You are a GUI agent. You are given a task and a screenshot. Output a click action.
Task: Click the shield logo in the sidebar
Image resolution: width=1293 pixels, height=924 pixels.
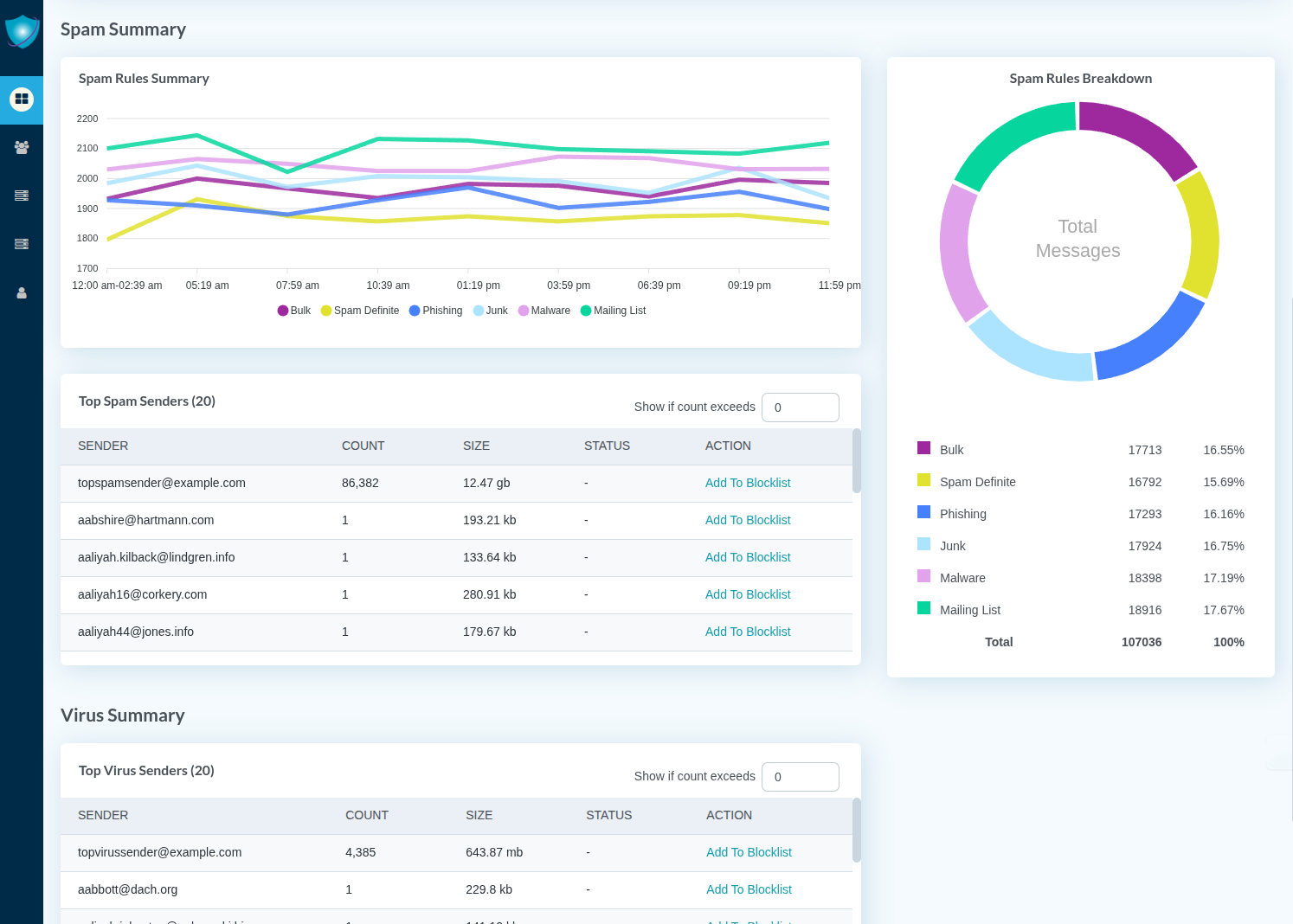click(x=22, y=31)
